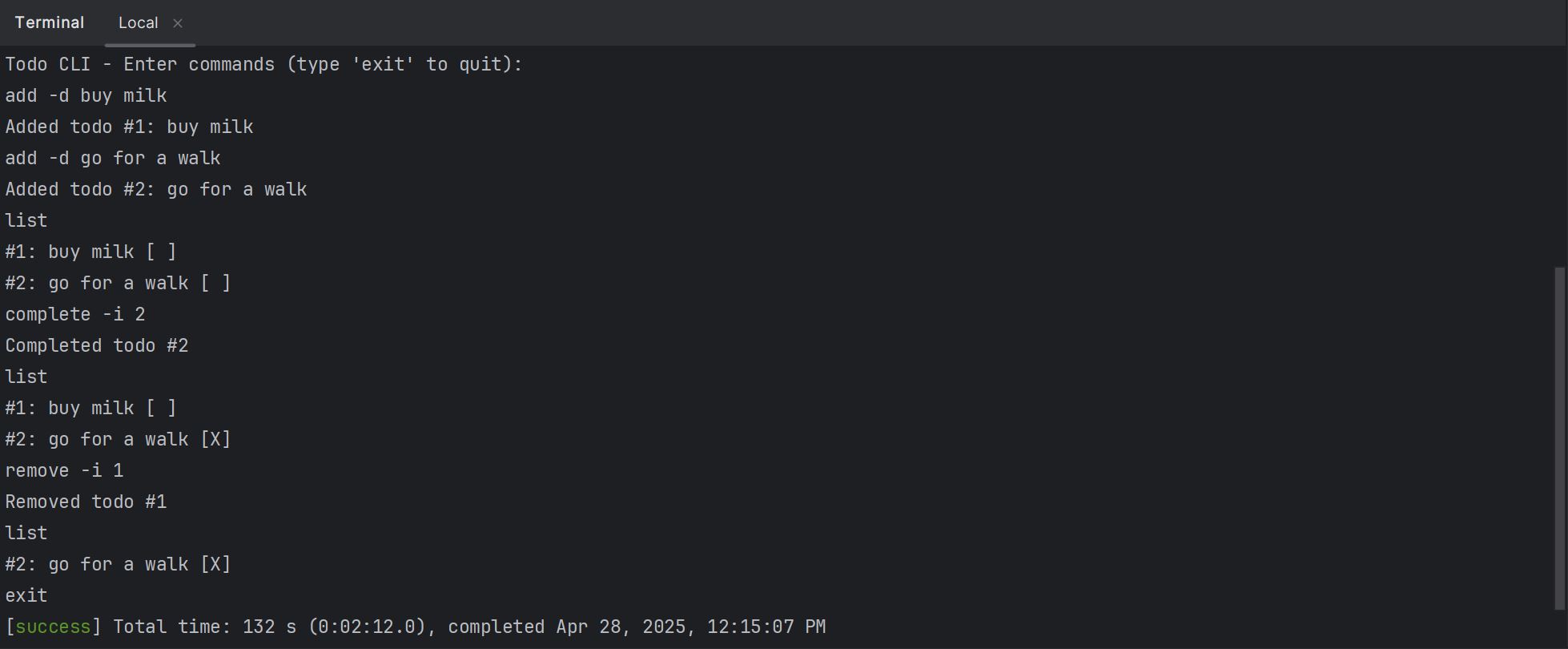The width and height of the screenshot is (1568, 649).
Task: Select the exit command text
Action: click(x=26, y=595)
